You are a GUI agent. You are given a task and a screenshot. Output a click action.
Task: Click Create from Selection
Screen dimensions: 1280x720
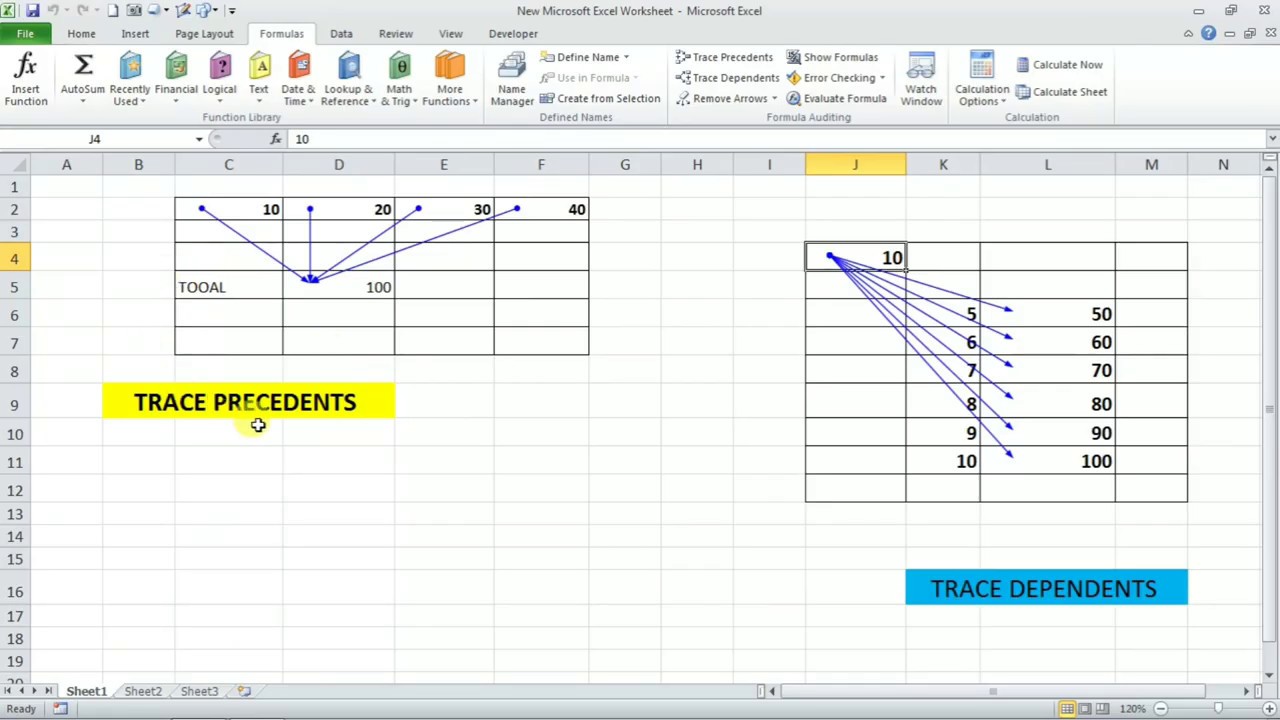[x=600, y=98]
